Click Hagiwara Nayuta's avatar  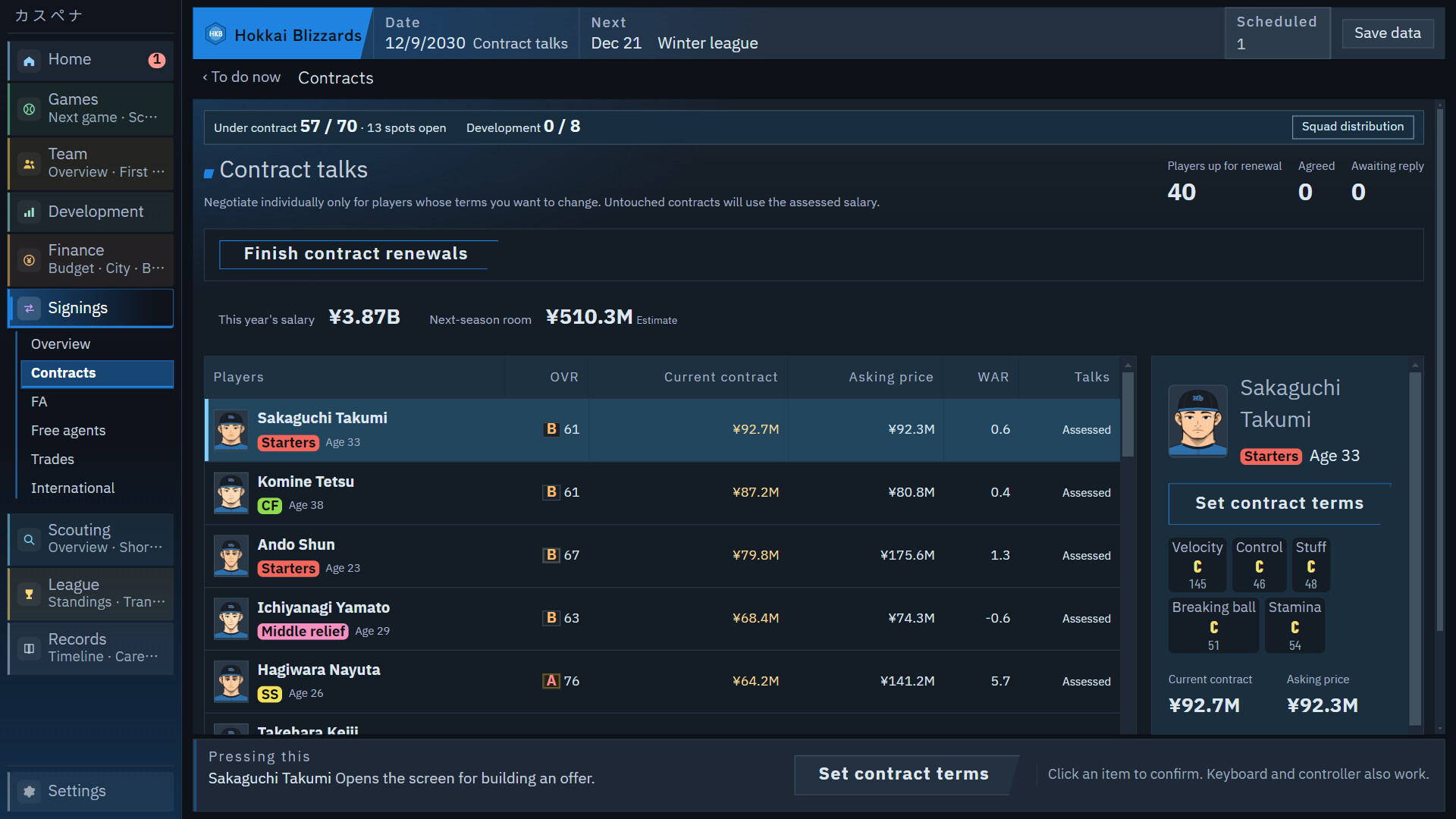(x=231, y=681)
